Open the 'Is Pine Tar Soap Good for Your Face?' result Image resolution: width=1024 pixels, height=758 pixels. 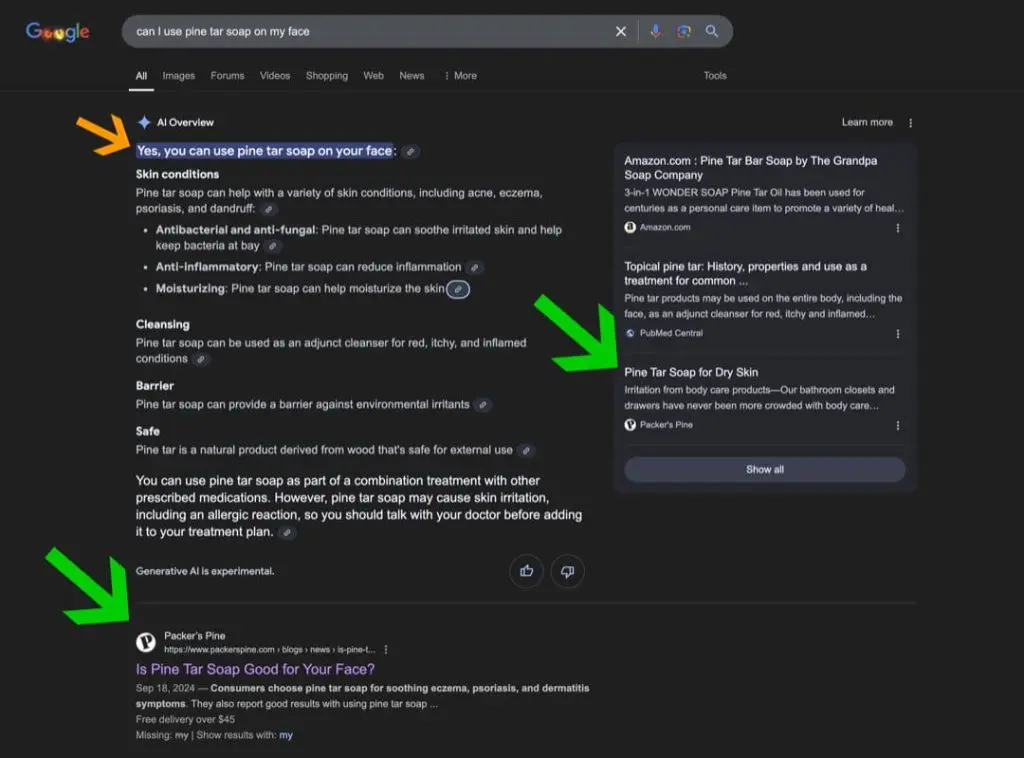point(255,668)
